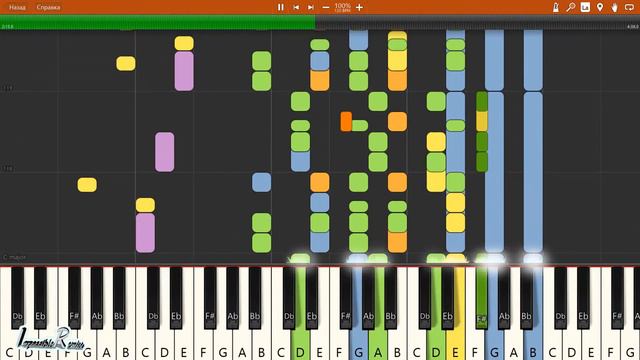
Task: Skip back to the previous section
Action: coord(296,7)
